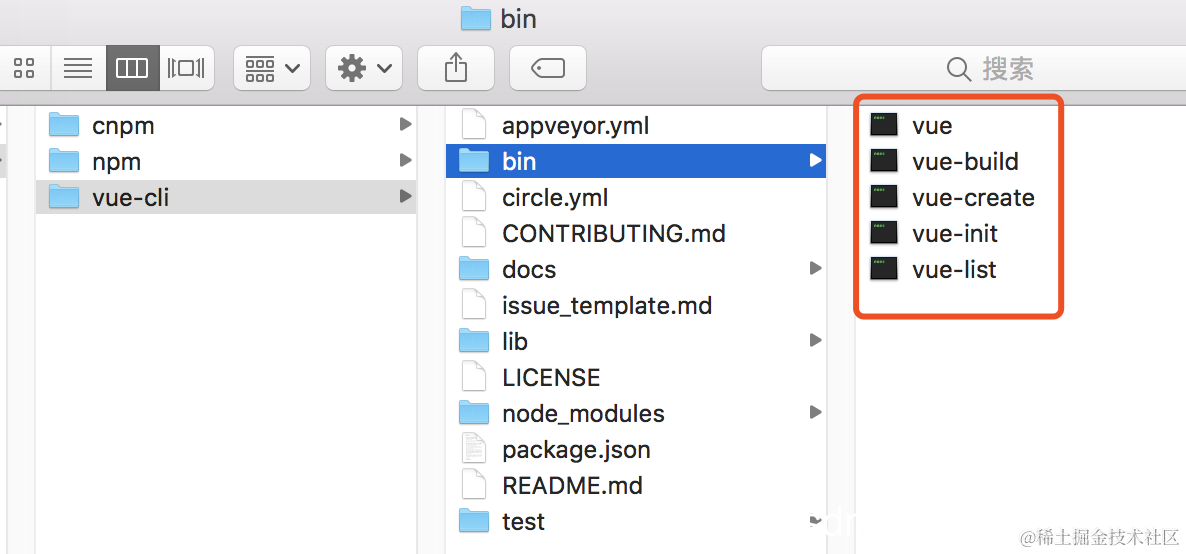Screen dimensions: 1186x554
Task: Click the node_modules folder name
Action: [583, 414]
